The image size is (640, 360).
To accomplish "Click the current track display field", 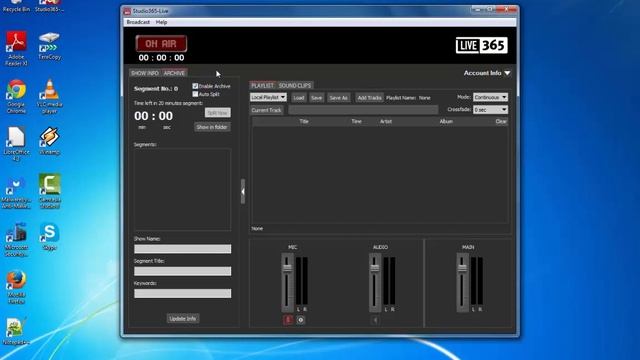I will pyautogui.click(x=363, y=110).
